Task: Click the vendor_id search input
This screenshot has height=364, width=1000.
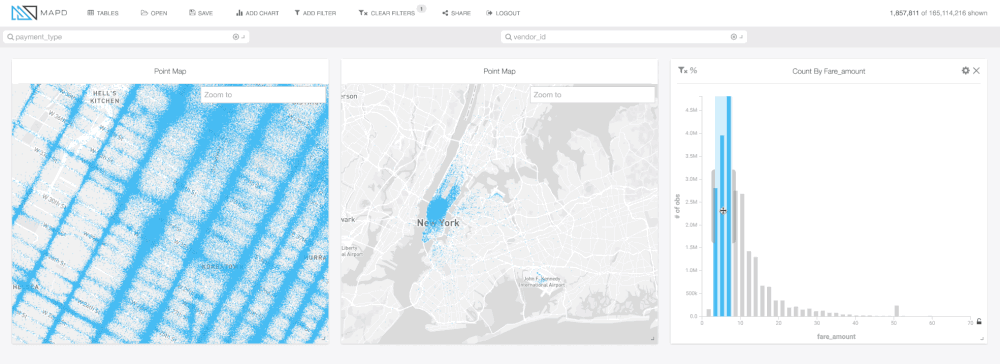Action: 619,37
